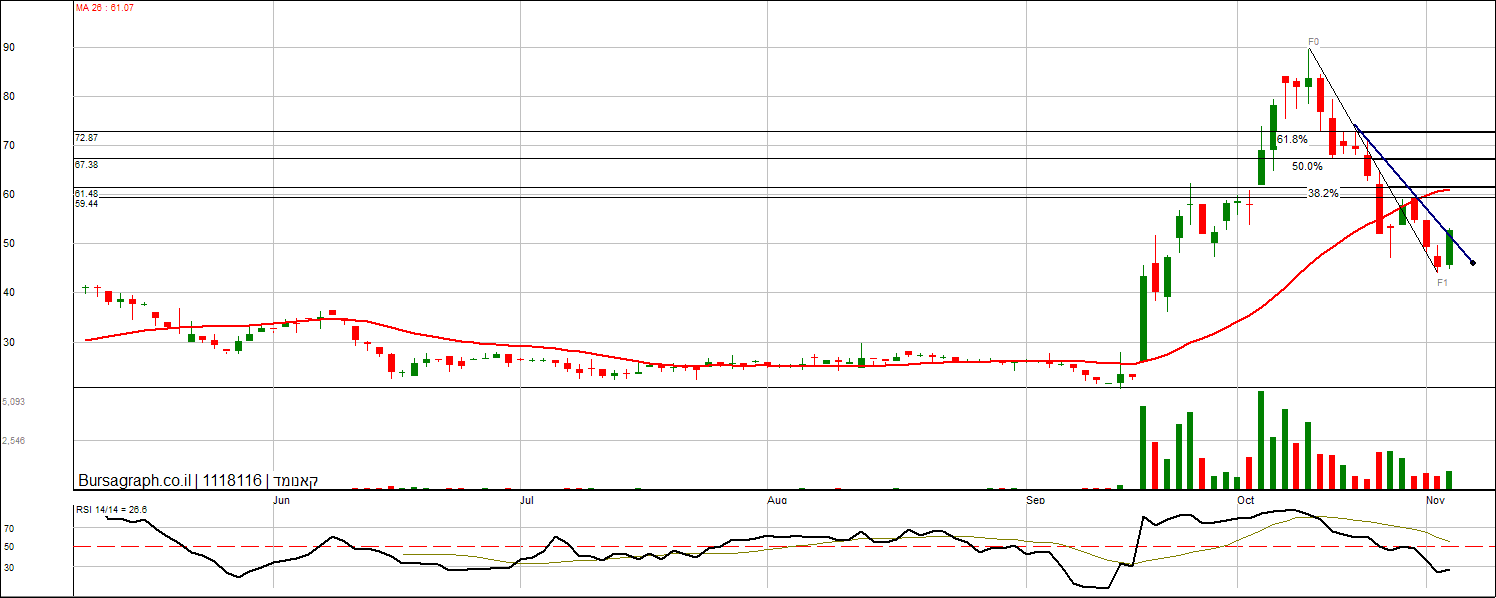
Task: Click the 38.2% retracement label
Action: pos(1323,193)
